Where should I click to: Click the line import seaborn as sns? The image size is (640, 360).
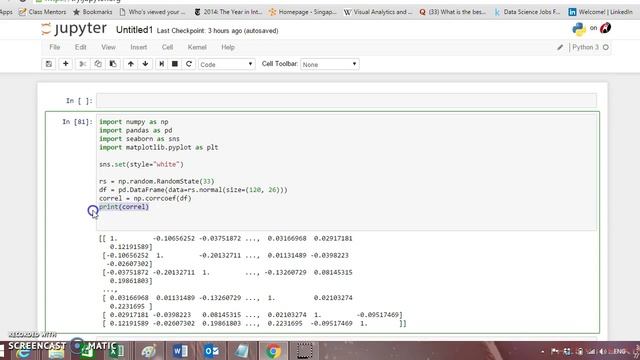click(x=139, y=139)
